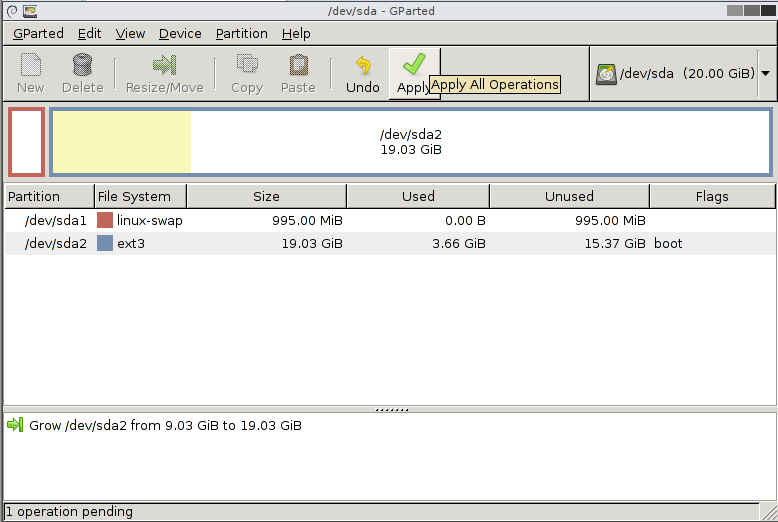Click the Paste clipboard toolbar icon
Viewport: 778px width, 522px height.
pos(298,65)
